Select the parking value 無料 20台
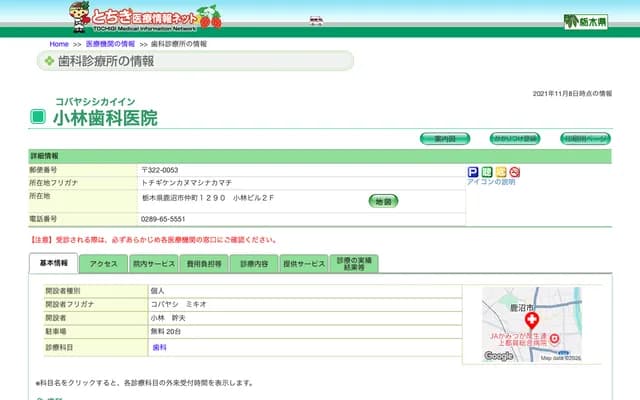Screen dimensions: 640x400 pos(166,331)
